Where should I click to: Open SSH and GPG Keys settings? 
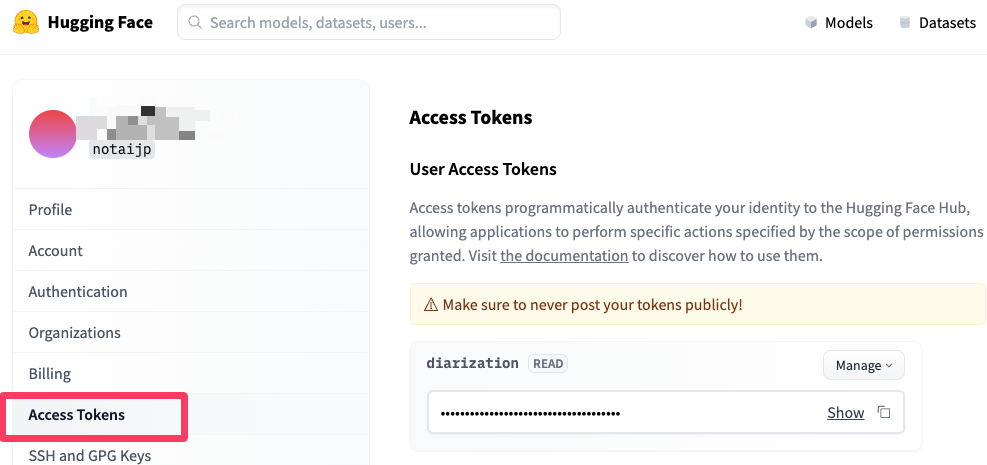click(90, 456)
